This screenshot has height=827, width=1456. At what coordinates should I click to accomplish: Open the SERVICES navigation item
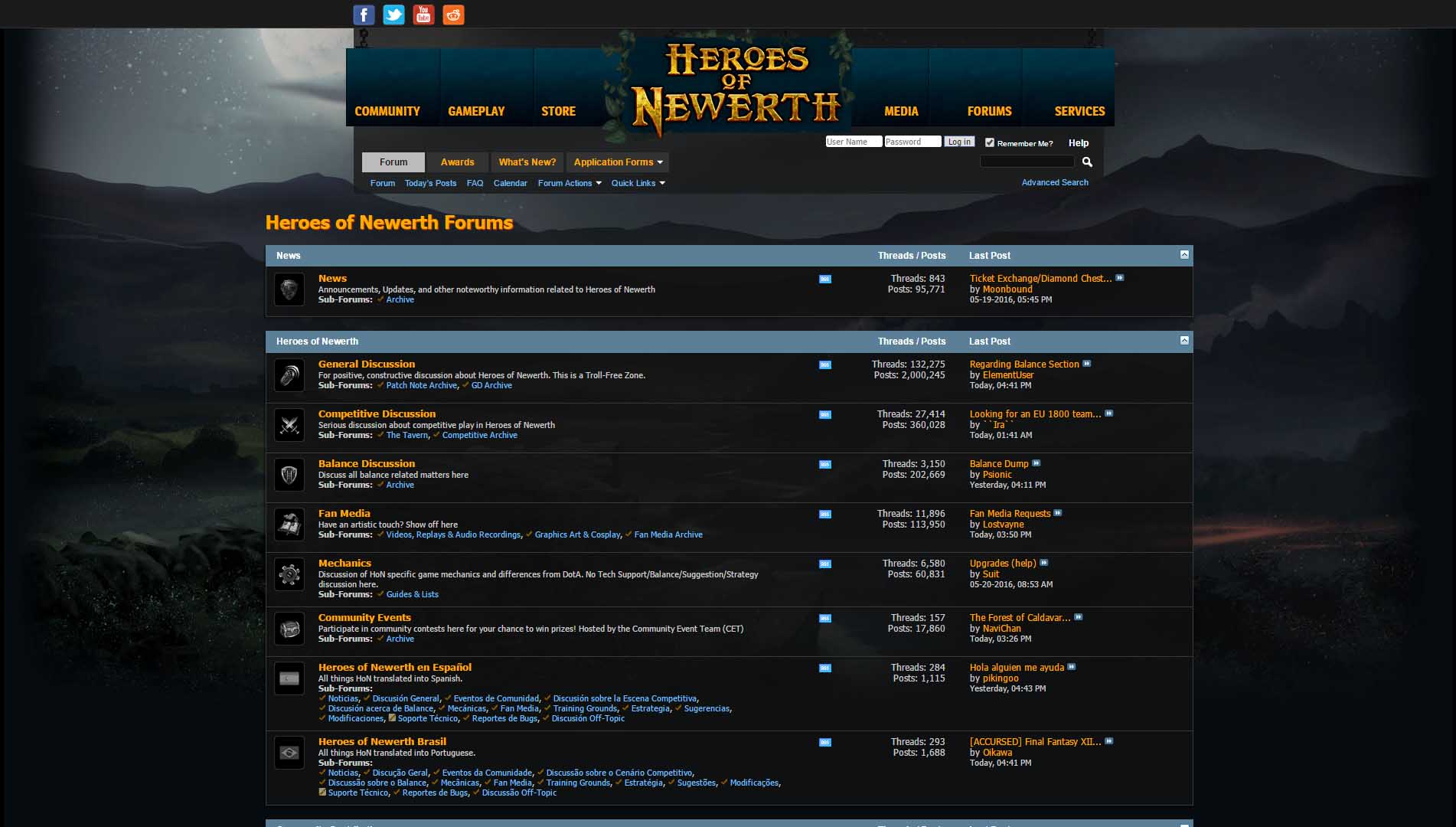tap(1079, 111)
